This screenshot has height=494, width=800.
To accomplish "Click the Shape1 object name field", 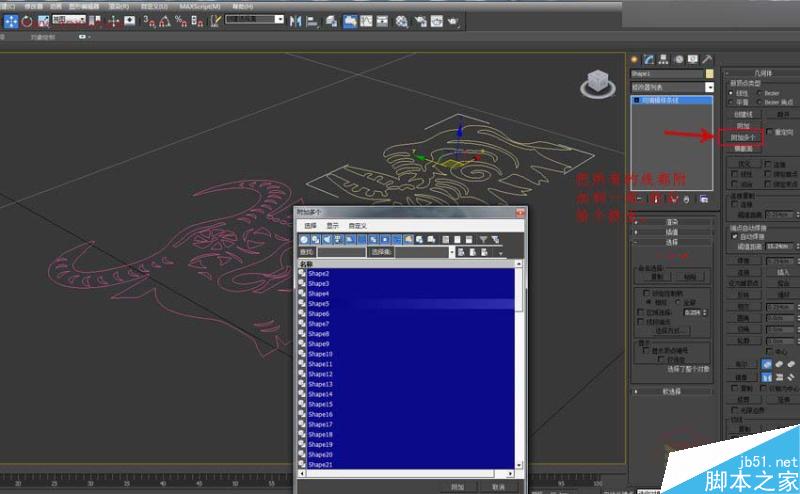I will [667, 74].
